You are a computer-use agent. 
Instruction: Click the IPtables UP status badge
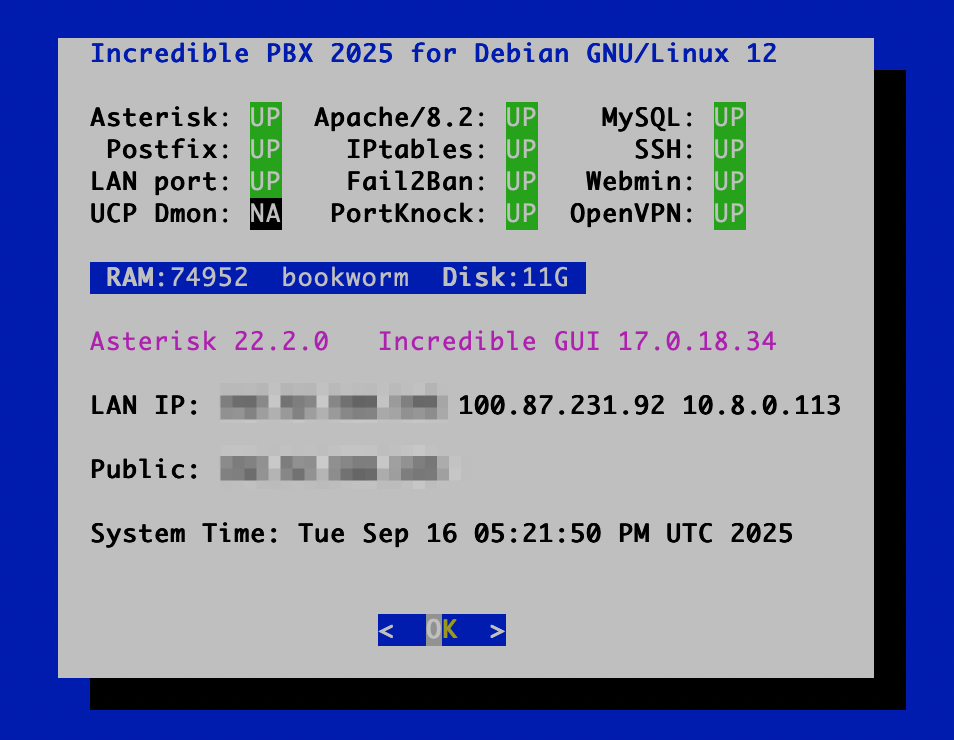tap(521, 149)
